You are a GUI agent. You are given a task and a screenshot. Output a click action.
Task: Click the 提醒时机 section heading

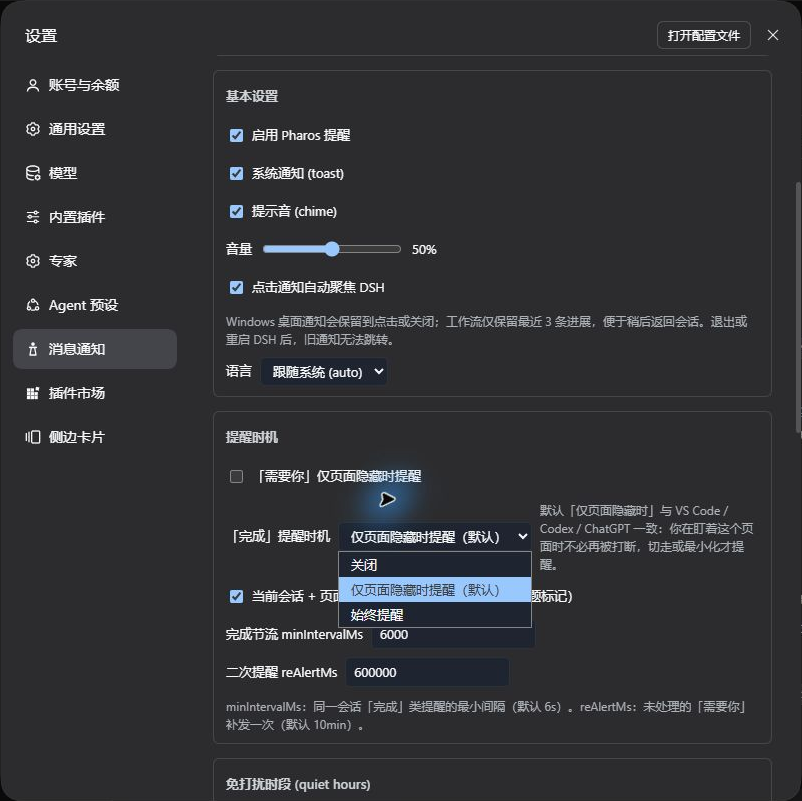coord(252,437)
